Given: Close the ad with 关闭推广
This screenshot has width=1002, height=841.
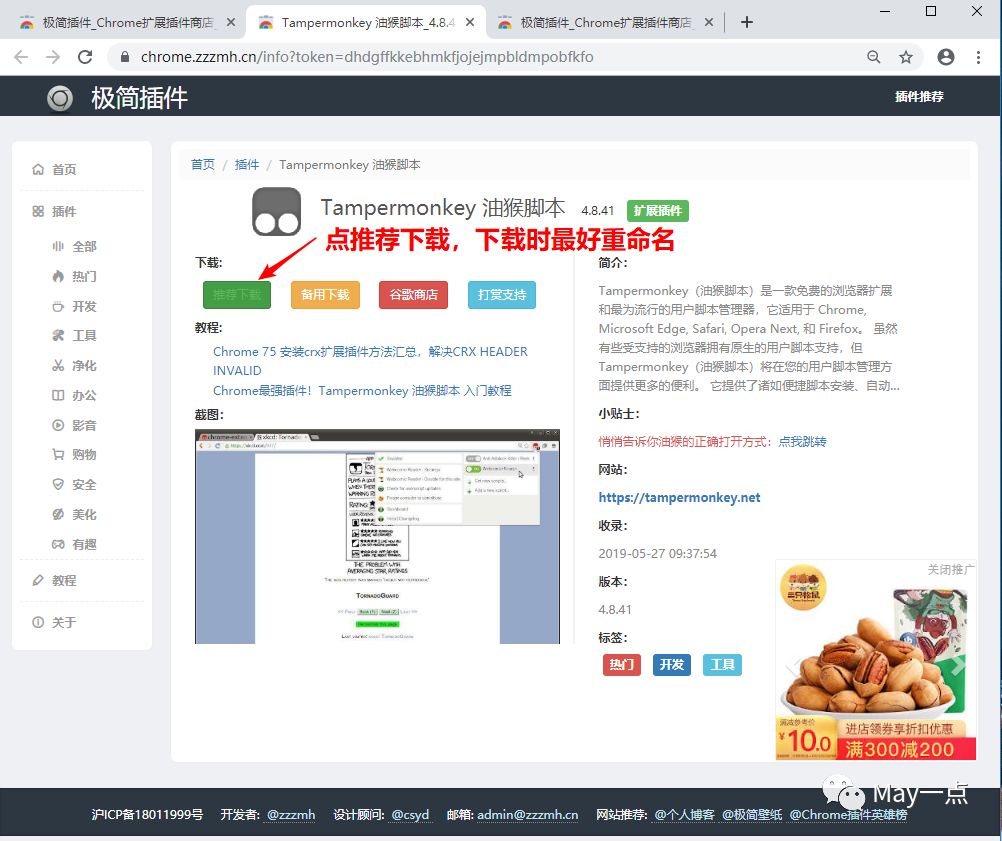Looking at the screenshot, I should pos(951,569).
